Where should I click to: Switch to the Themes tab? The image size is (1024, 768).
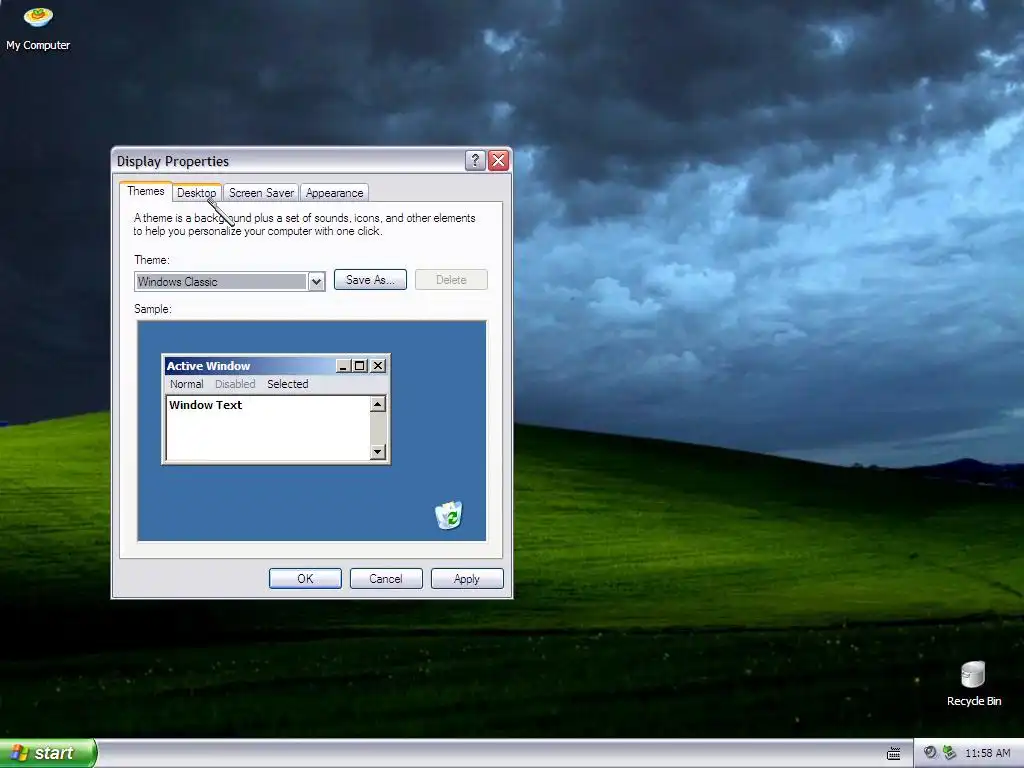click(x=146, y=191)
